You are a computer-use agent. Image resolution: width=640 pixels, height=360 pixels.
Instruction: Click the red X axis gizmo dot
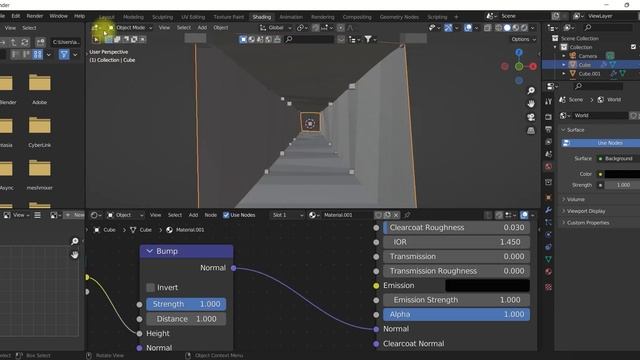(x=533, y=66)
